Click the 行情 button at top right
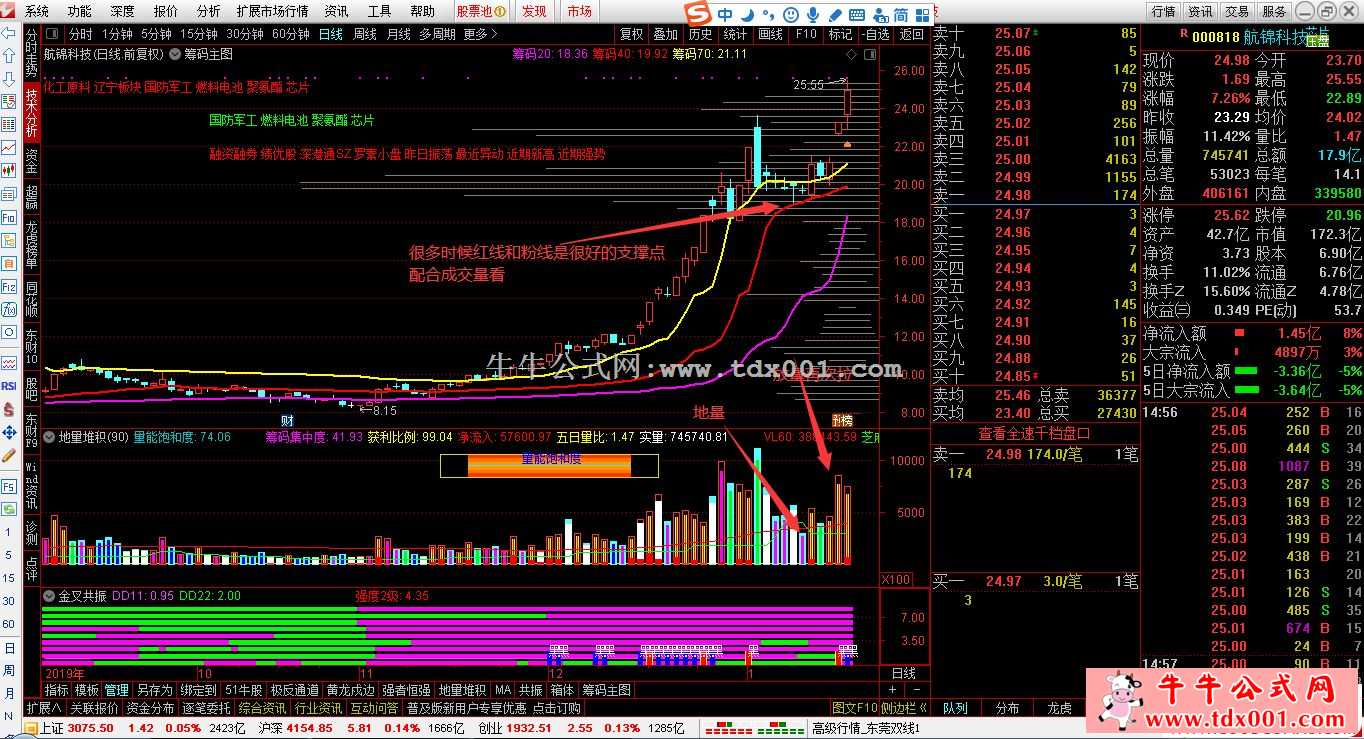1364x739 pixels. [1163, 11]
